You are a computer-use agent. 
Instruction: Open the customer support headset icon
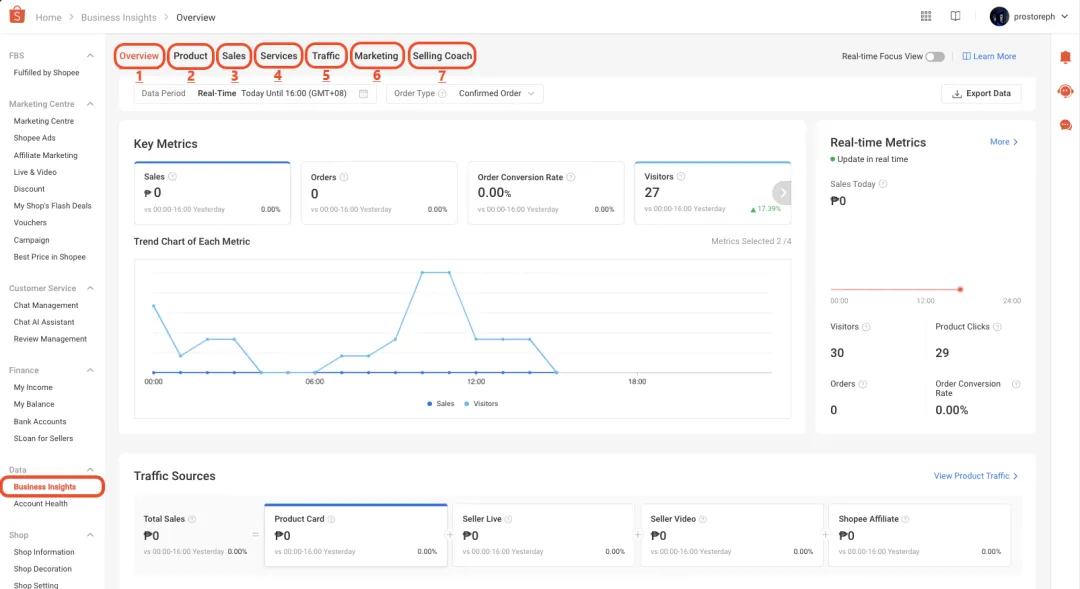pyautogui.click(x=1066, y=91)
